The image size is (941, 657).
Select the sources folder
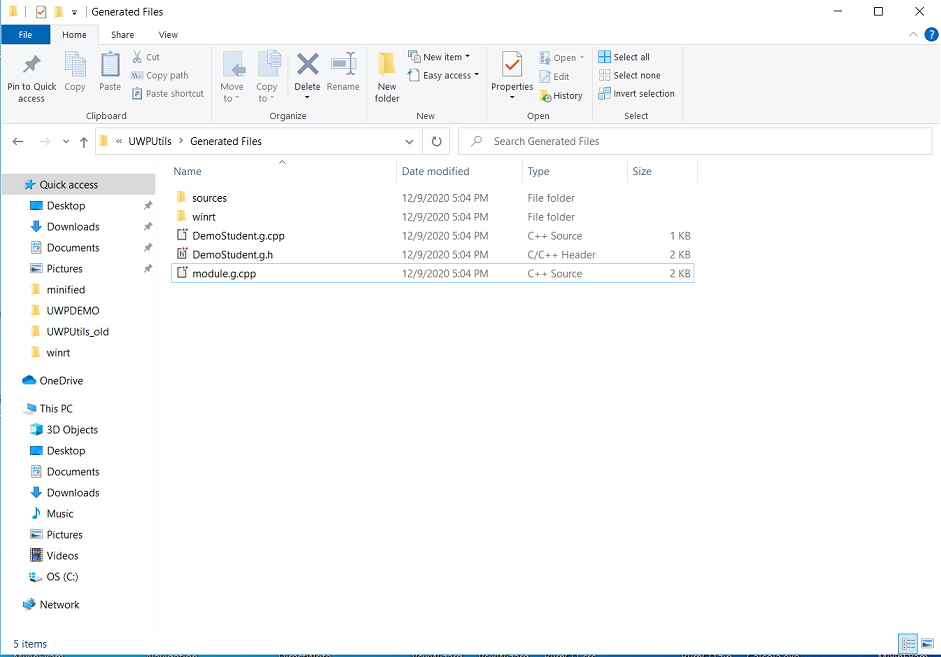(432, 198)
